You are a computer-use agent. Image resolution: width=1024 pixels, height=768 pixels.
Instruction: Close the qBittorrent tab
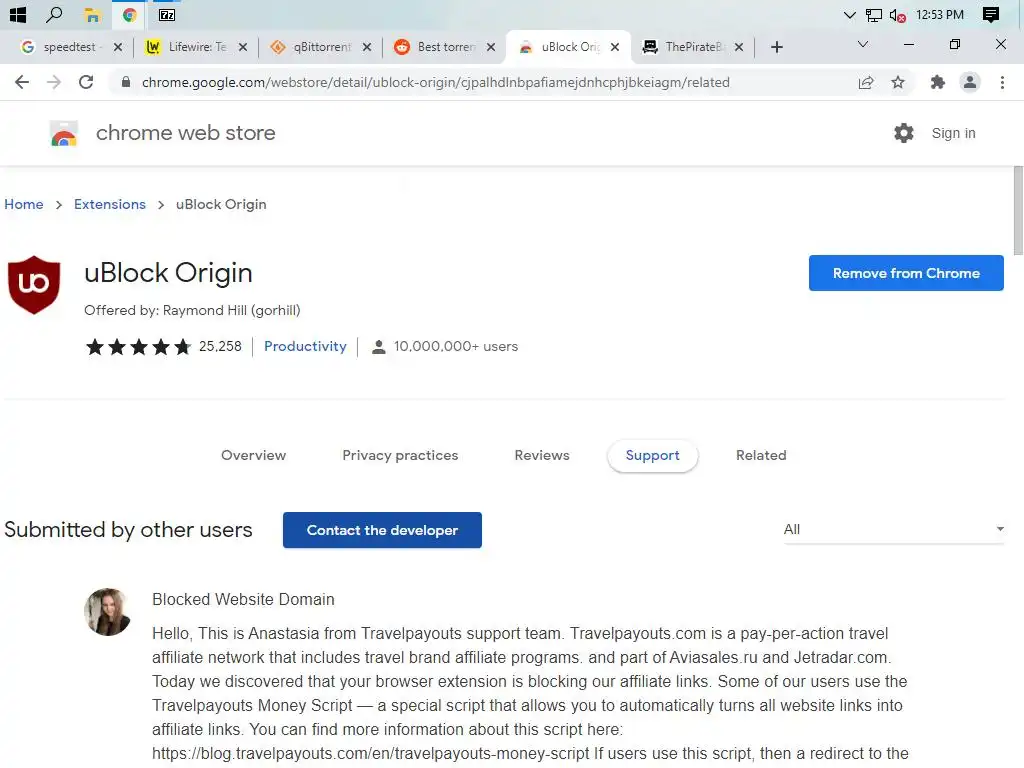(367, 47)
